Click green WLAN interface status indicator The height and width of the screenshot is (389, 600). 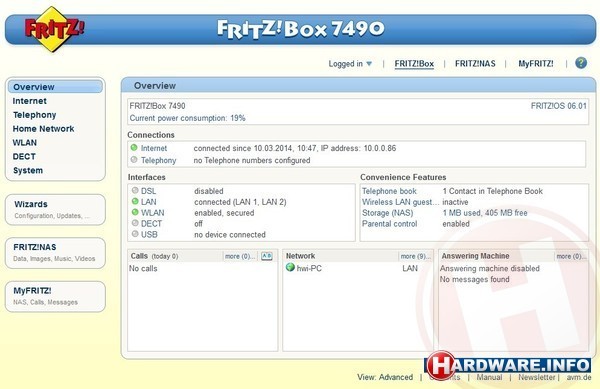pyautogui.click(x=135, y=212)
